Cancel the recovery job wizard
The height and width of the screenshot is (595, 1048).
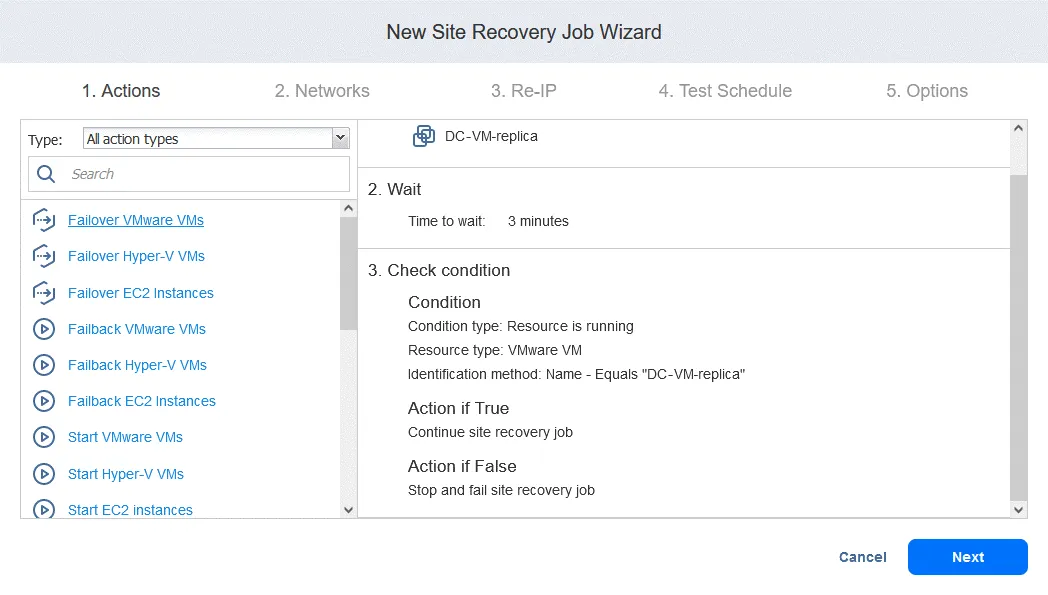coord(862,557)
